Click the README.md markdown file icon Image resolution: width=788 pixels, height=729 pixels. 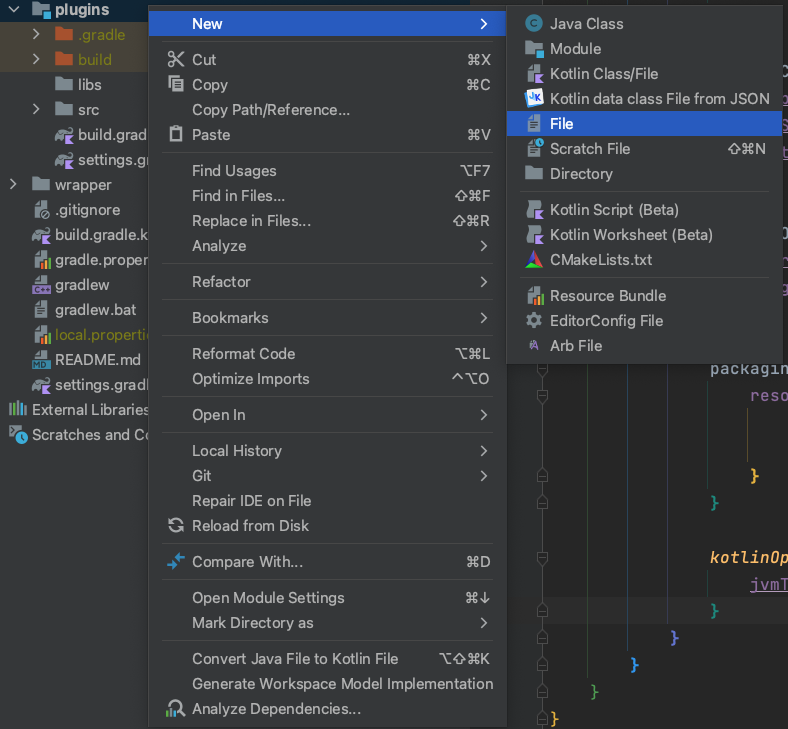tap(41, 360)
